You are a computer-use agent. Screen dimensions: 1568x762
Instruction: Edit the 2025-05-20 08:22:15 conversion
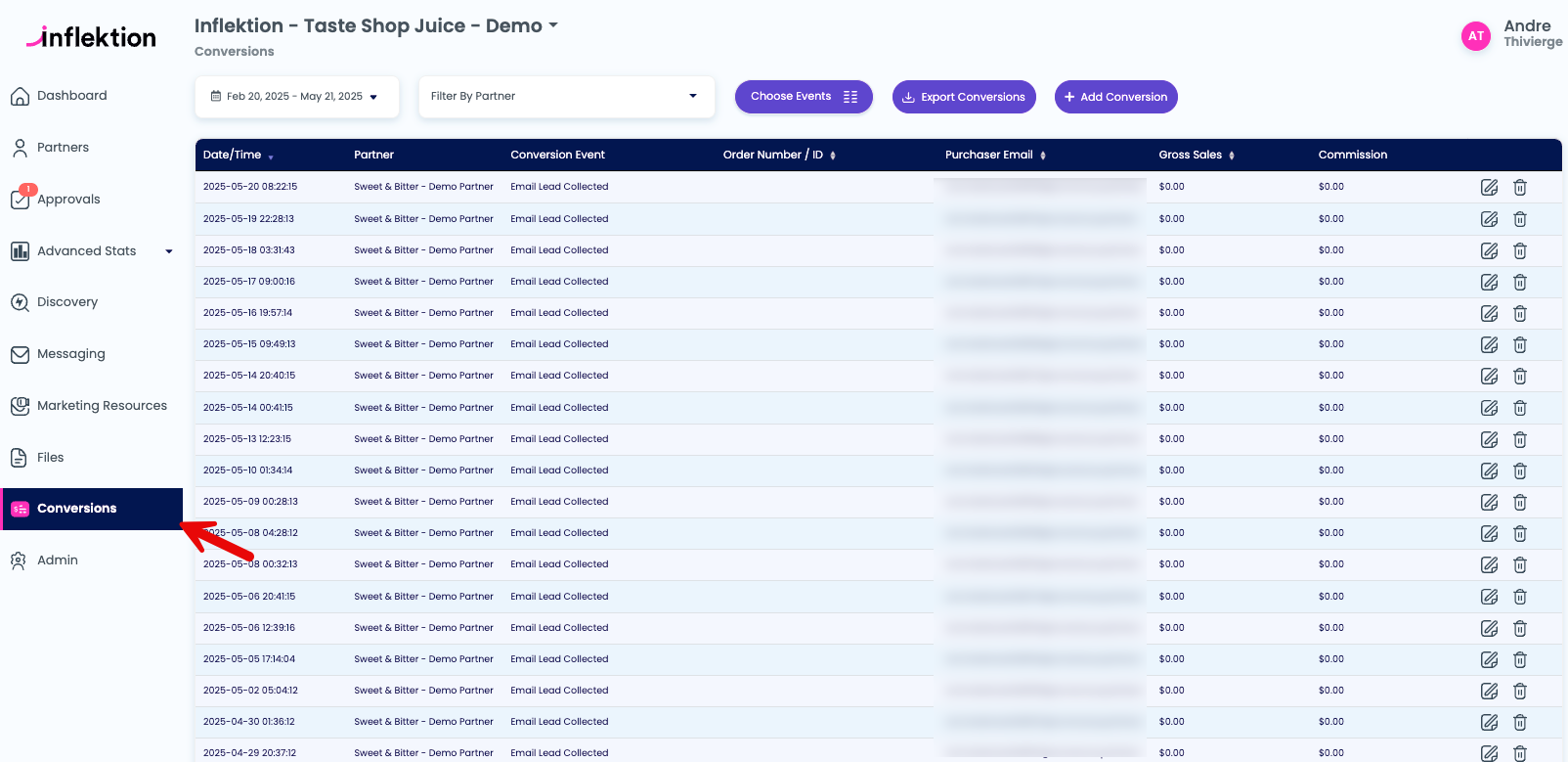[1489, 188]
